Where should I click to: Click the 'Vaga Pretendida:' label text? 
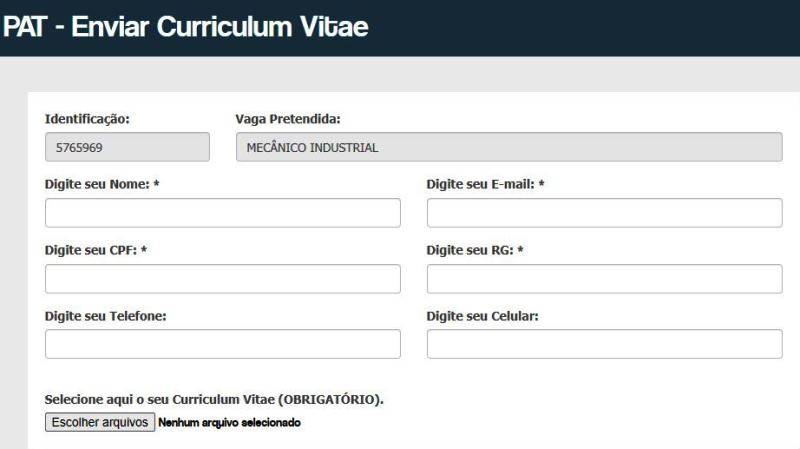click(x=288, y=119)
